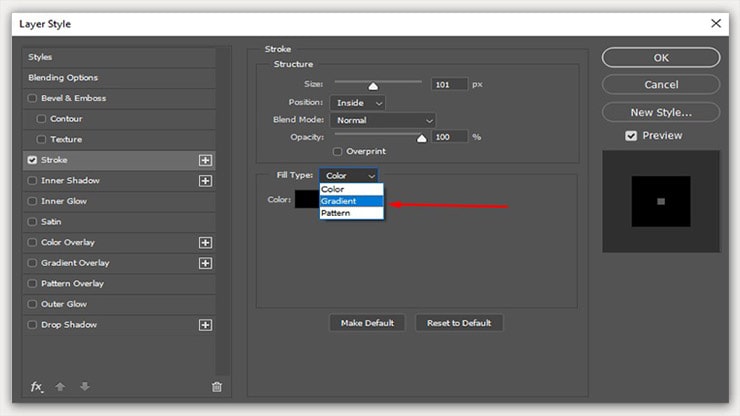Click the Opacity value field showing 100
This screenshot has width=740, height=416.
click(x=449, y=137)
